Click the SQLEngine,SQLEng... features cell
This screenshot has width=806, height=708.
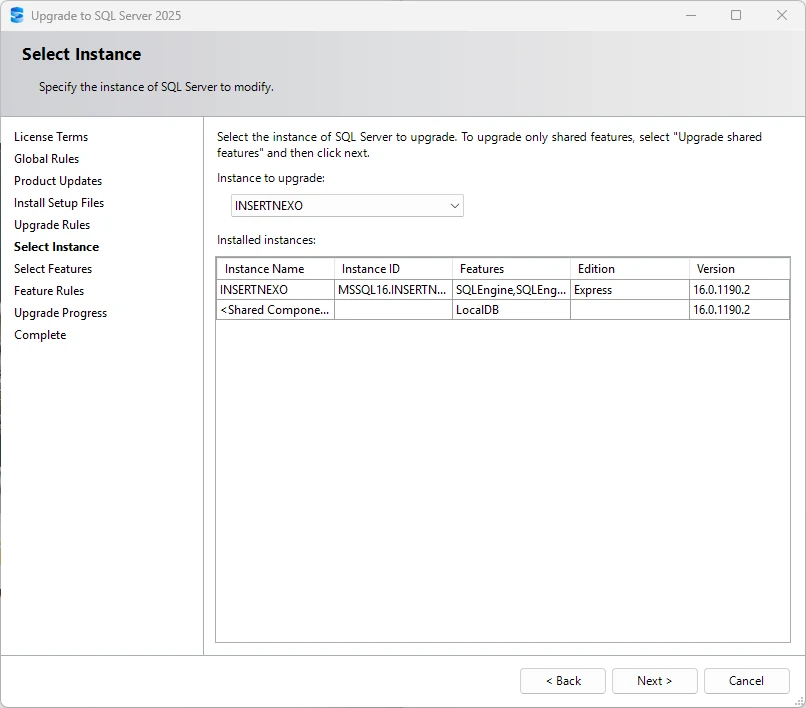[x=511, y=290]
